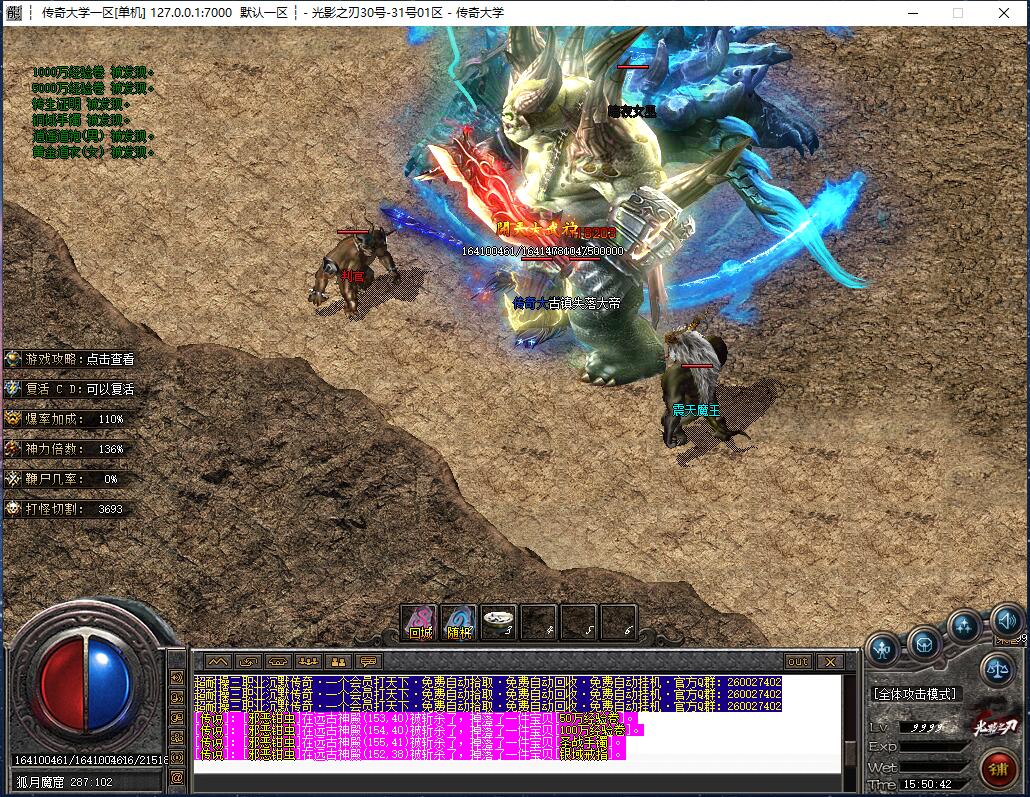Toggle the shout channel speaker icon
1030x797 pixels.
tap(177, 677)
